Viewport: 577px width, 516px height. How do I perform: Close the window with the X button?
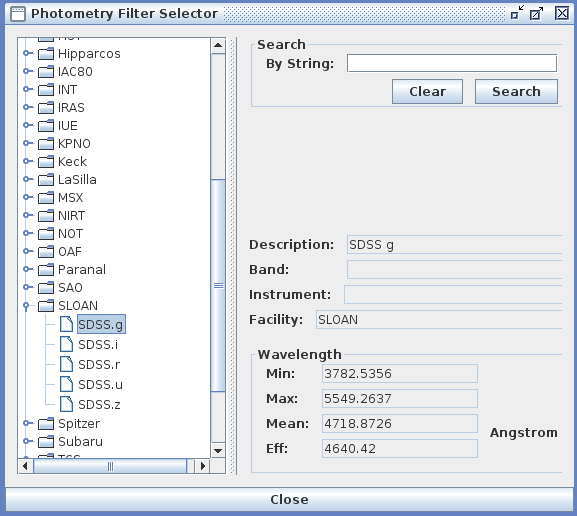pos(562,13)
